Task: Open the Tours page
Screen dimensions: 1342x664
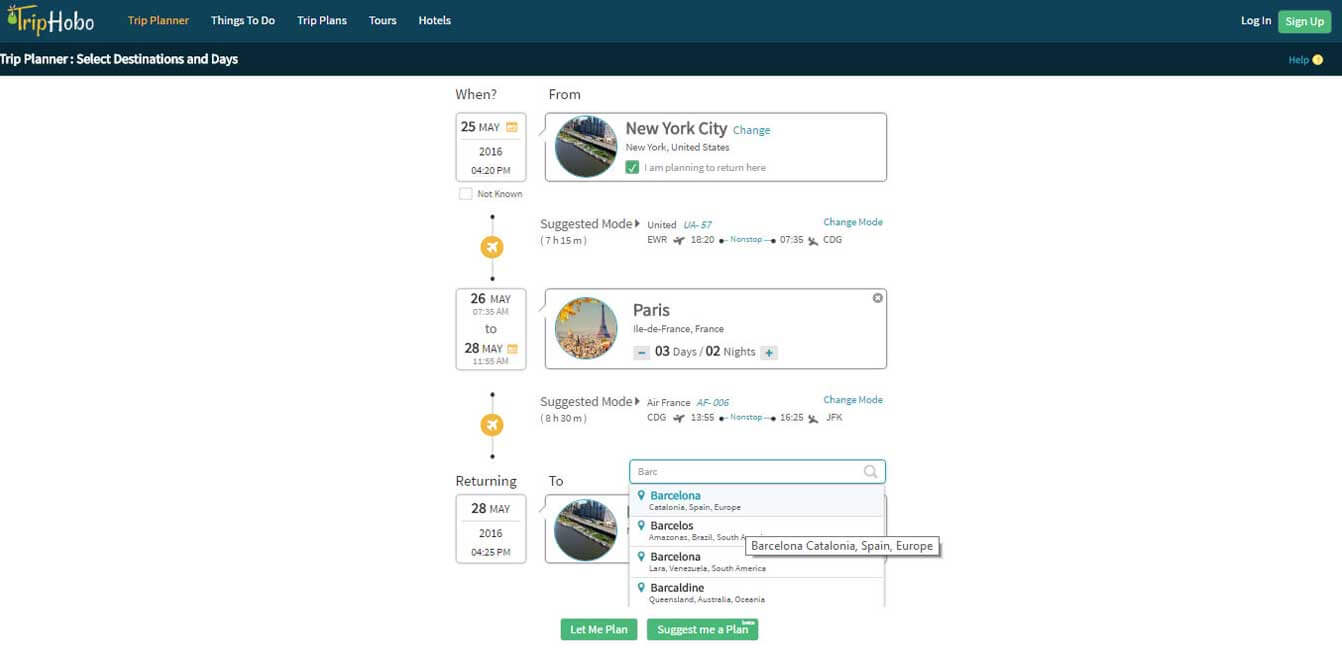Action: pyautogui.click(x=383, y=20)
